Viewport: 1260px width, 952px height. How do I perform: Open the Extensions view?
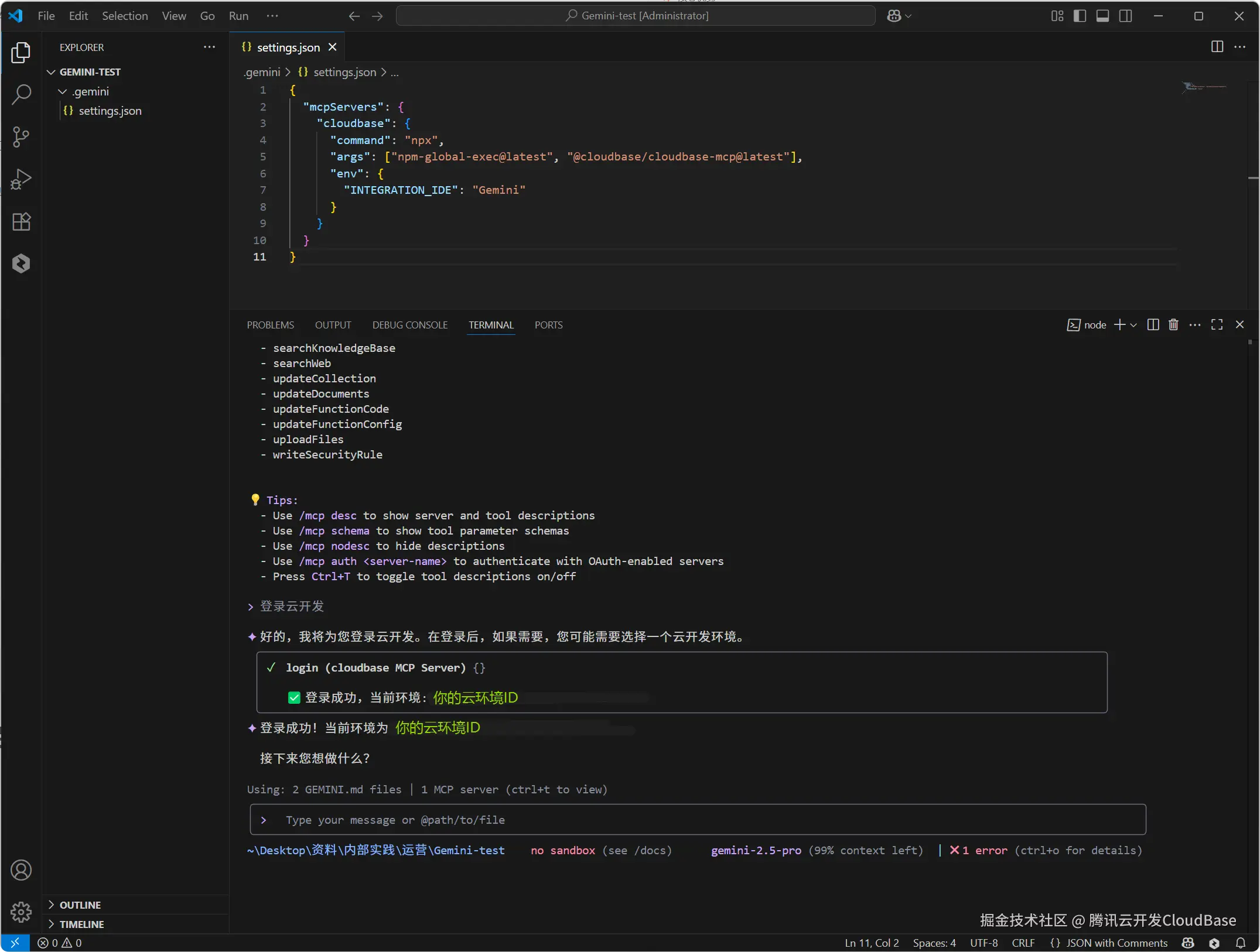click(x=21, y=222)
